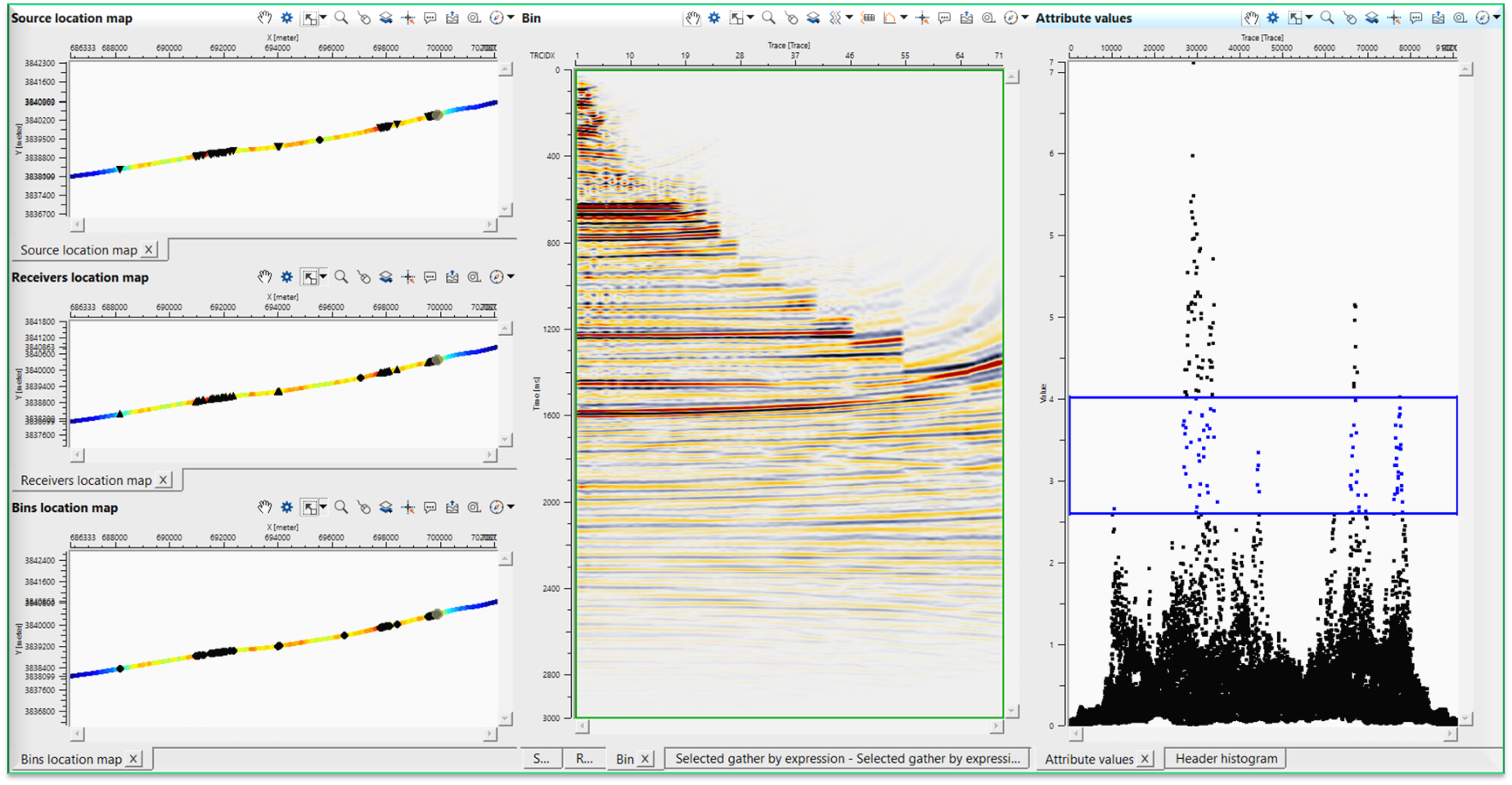Expand the compass navigation dropdown in Attribute values
1512x785 pixels.
1498,16
